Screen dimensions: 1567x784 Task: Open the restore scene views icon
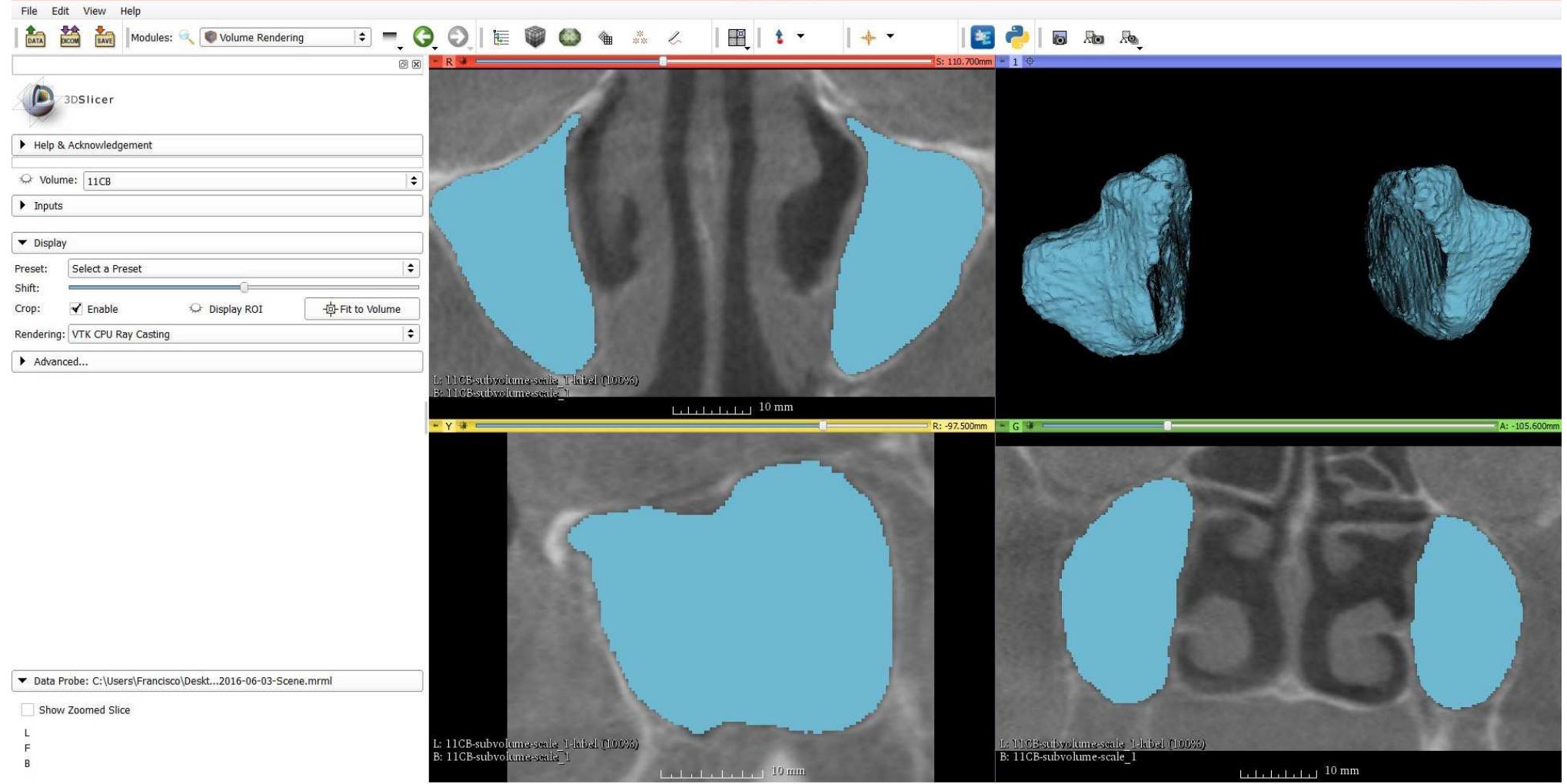pyautogui.click(x=1128, y=38)
